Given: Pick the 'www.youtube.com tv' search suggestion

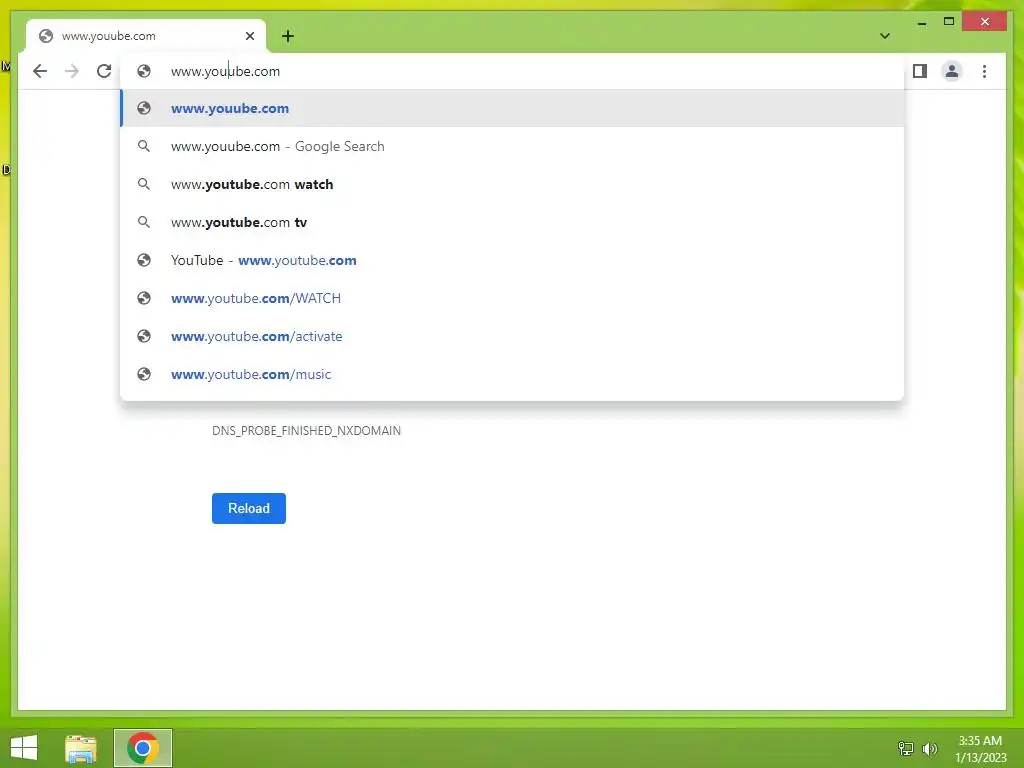Looking at the screenshot, I should point(513,222).
